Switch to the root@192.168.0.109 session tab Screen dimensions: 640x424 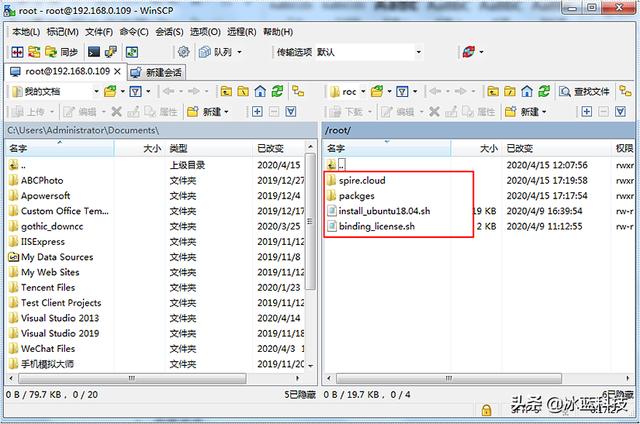(67, 71)
